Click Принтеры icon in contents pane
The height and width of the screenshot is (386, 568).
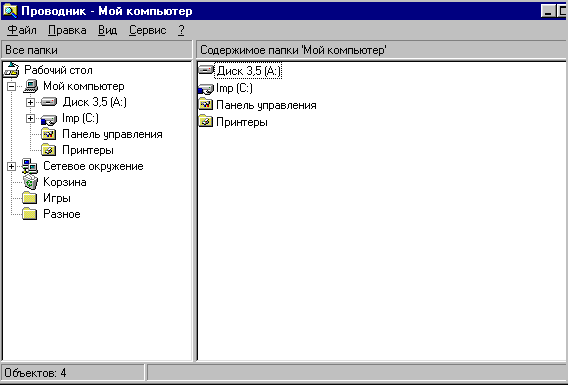206,121
